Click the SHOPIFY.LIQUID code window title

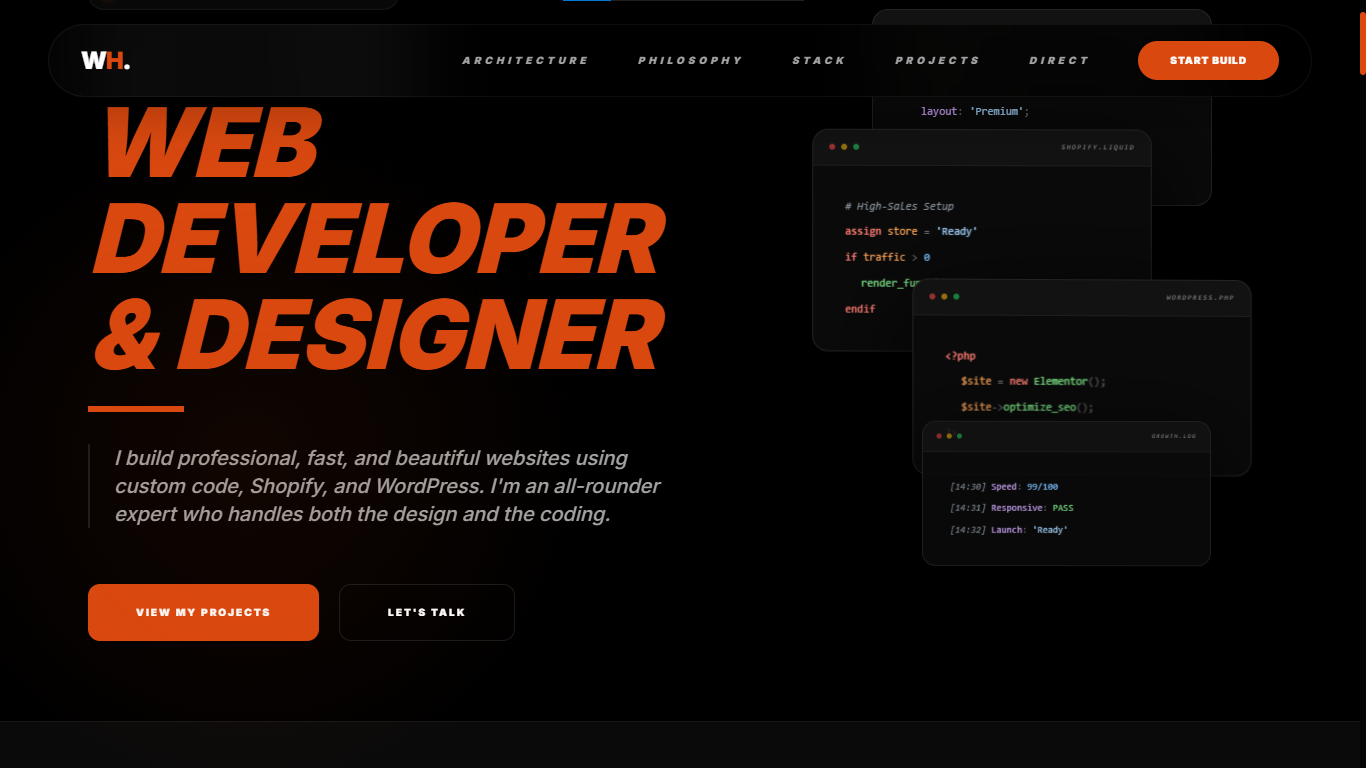[1098, 147]
